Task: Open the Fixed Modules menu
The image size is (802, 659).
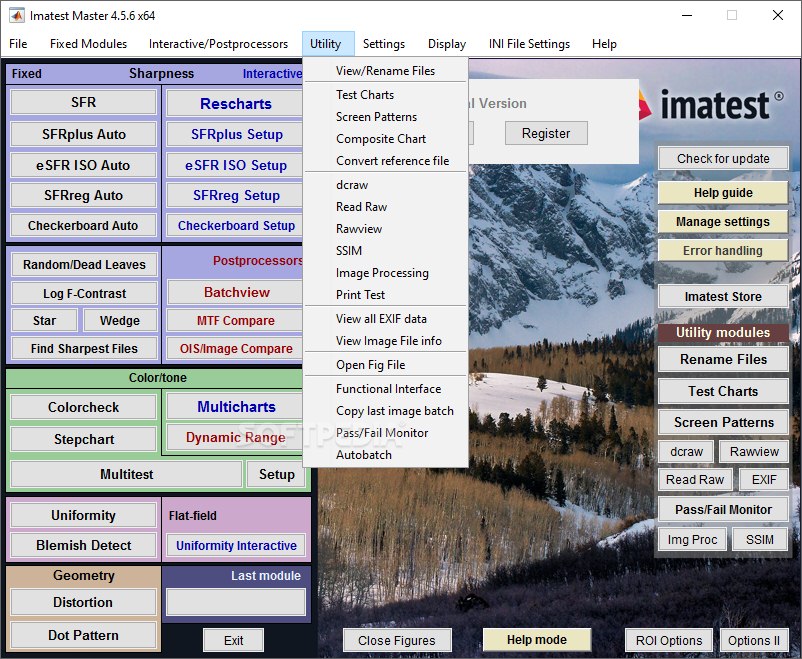Action: 88,44
